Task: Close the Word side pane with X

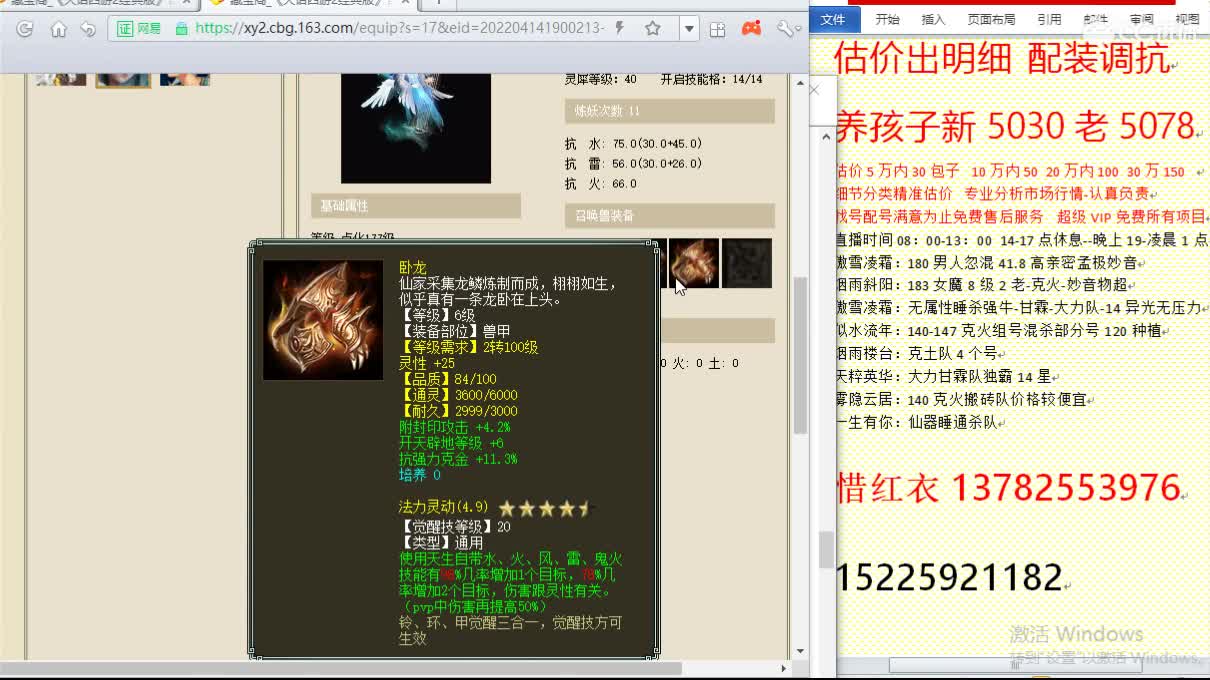Action: [x=814, y=90]
